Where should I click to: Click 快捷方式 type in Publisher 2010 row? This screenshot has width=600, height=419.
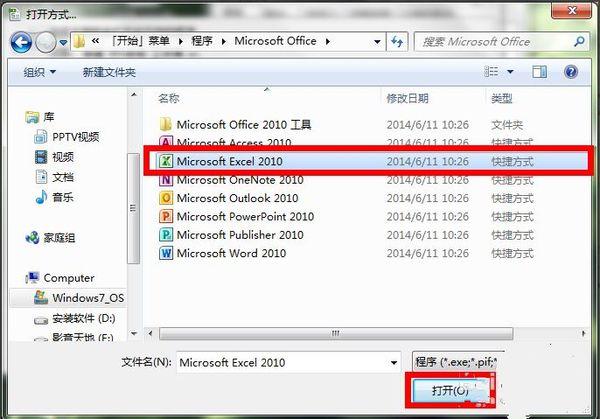(512, 235)
